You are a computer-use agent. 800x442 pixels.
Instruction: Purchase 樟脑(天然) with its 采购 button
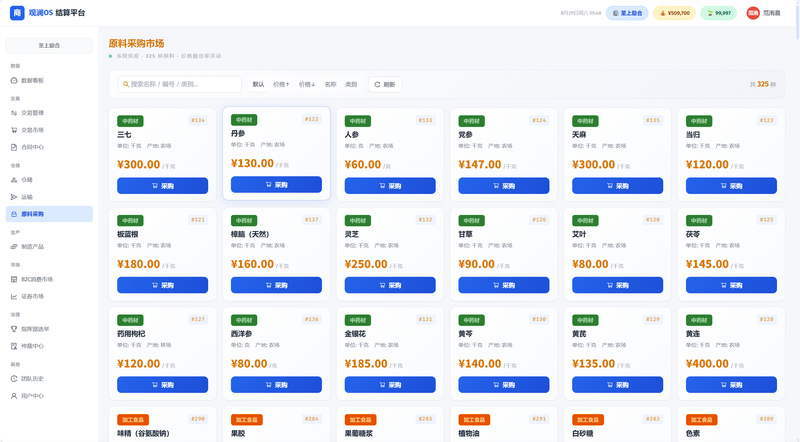click(x=277, y=285)
